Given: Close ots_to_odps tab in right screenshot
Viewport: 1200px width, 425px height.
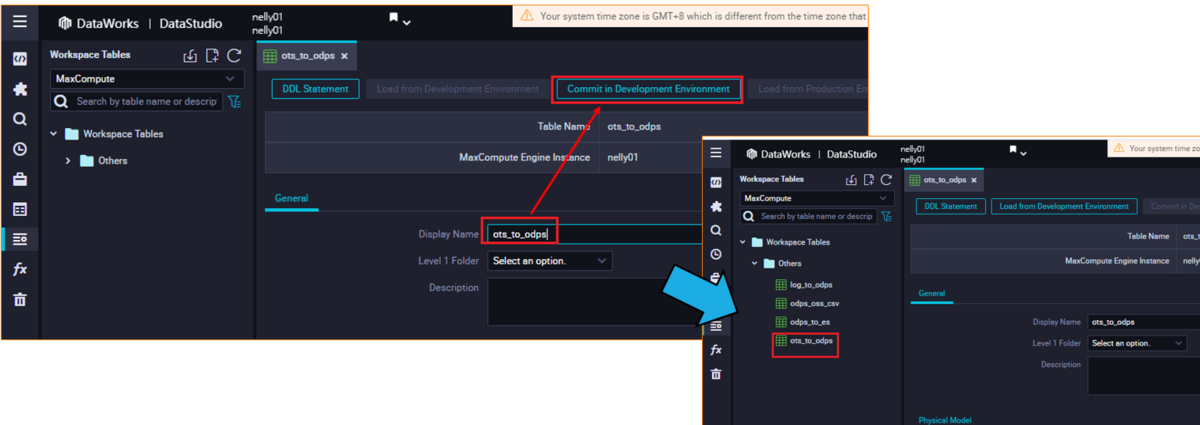Looking at the screenshot, I should (x=976, y=180).
